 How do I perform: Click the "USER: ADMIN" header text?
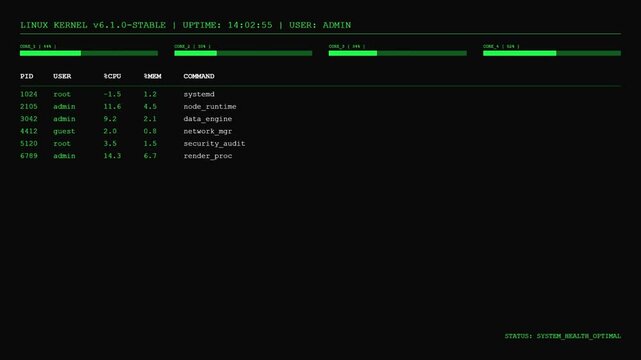(320, 25)
